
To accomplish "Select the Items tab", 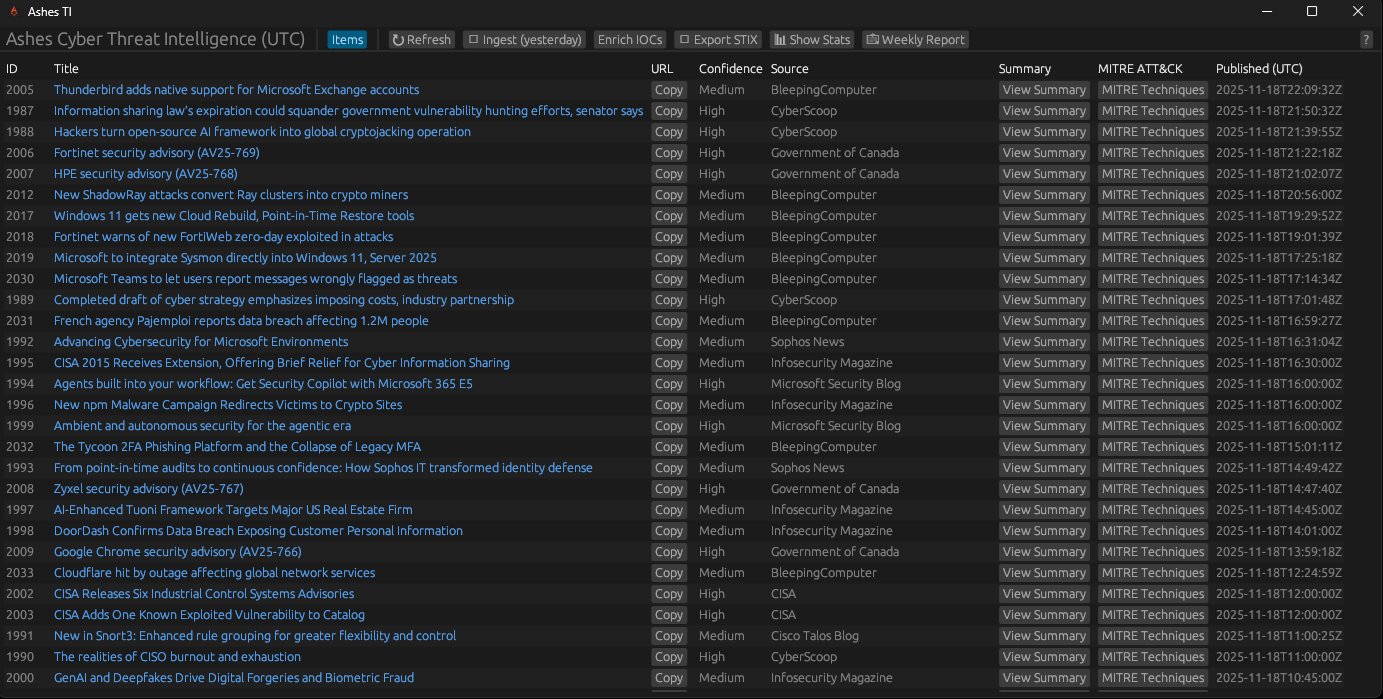I will [x=347, y=40].
